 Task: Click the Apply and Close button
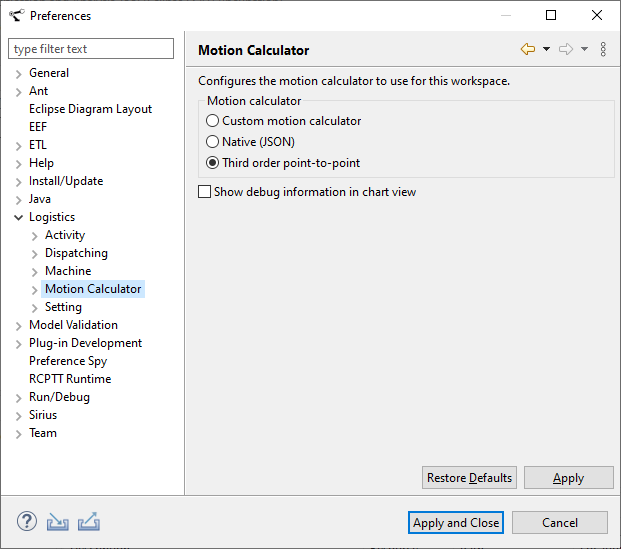point(456,523)
